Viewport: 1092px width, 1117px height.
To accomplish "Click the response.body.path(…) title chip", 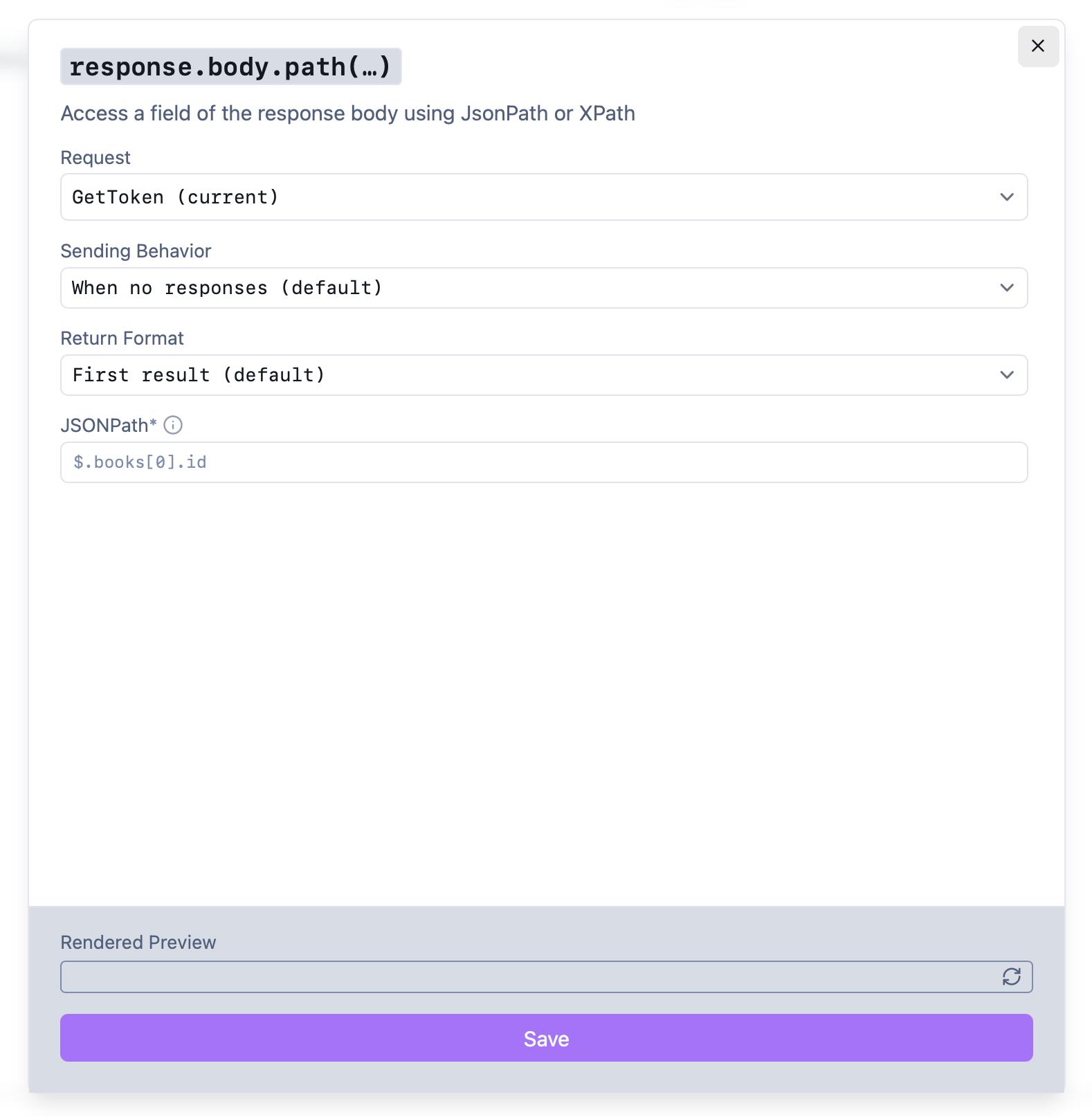I will (231, 67).
